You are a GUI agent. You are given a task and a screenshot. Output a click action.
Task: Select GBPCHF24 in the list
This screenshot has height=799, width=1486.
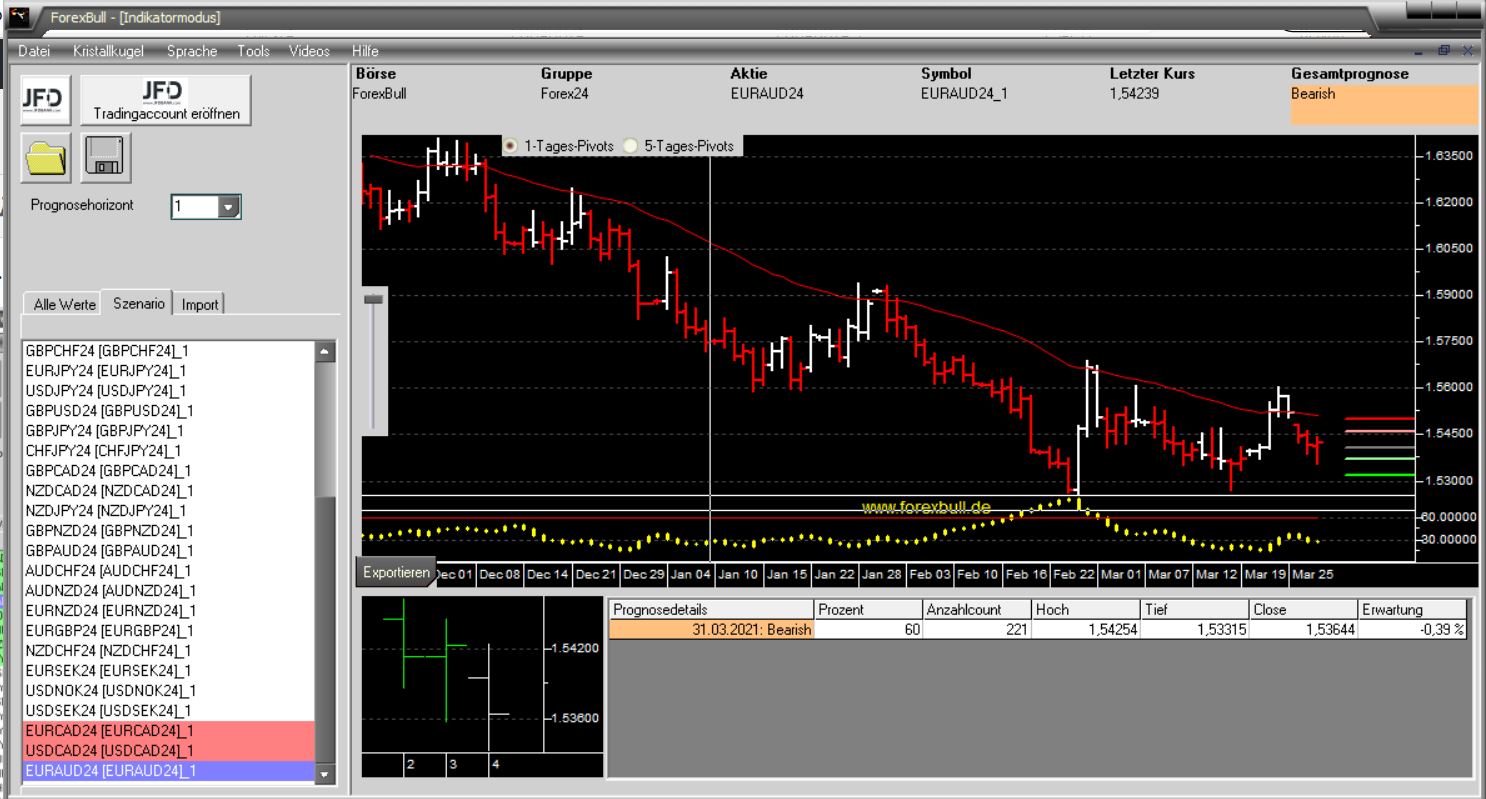pyautogui.click(x=167, y=351)
